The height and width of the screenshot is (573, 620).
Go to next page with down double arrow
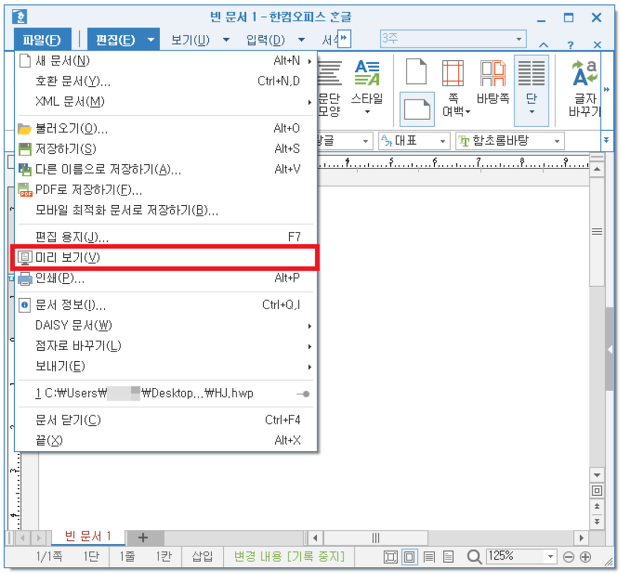click(597, 521)
